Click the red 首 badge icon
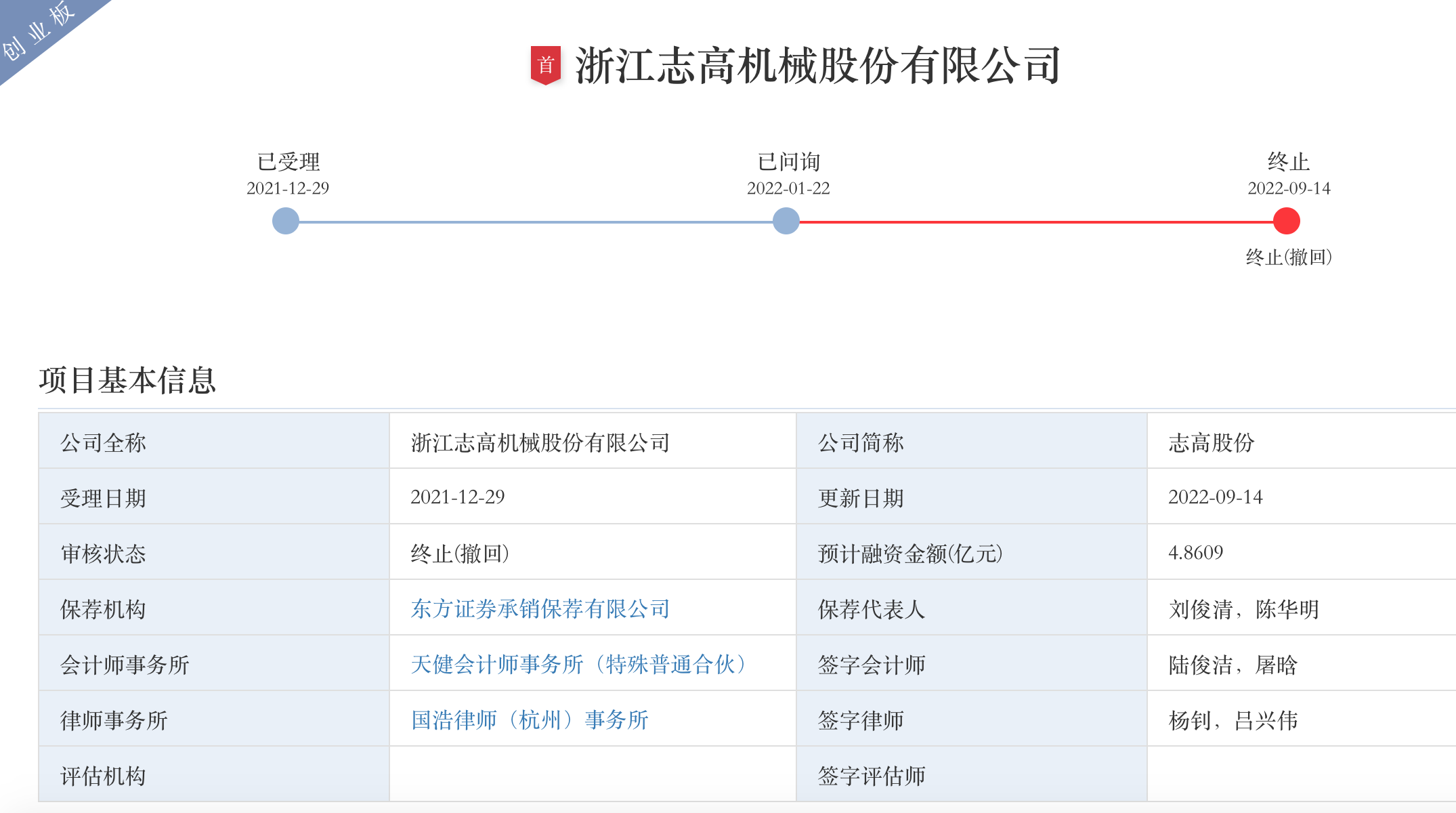 tap(545, 65)
